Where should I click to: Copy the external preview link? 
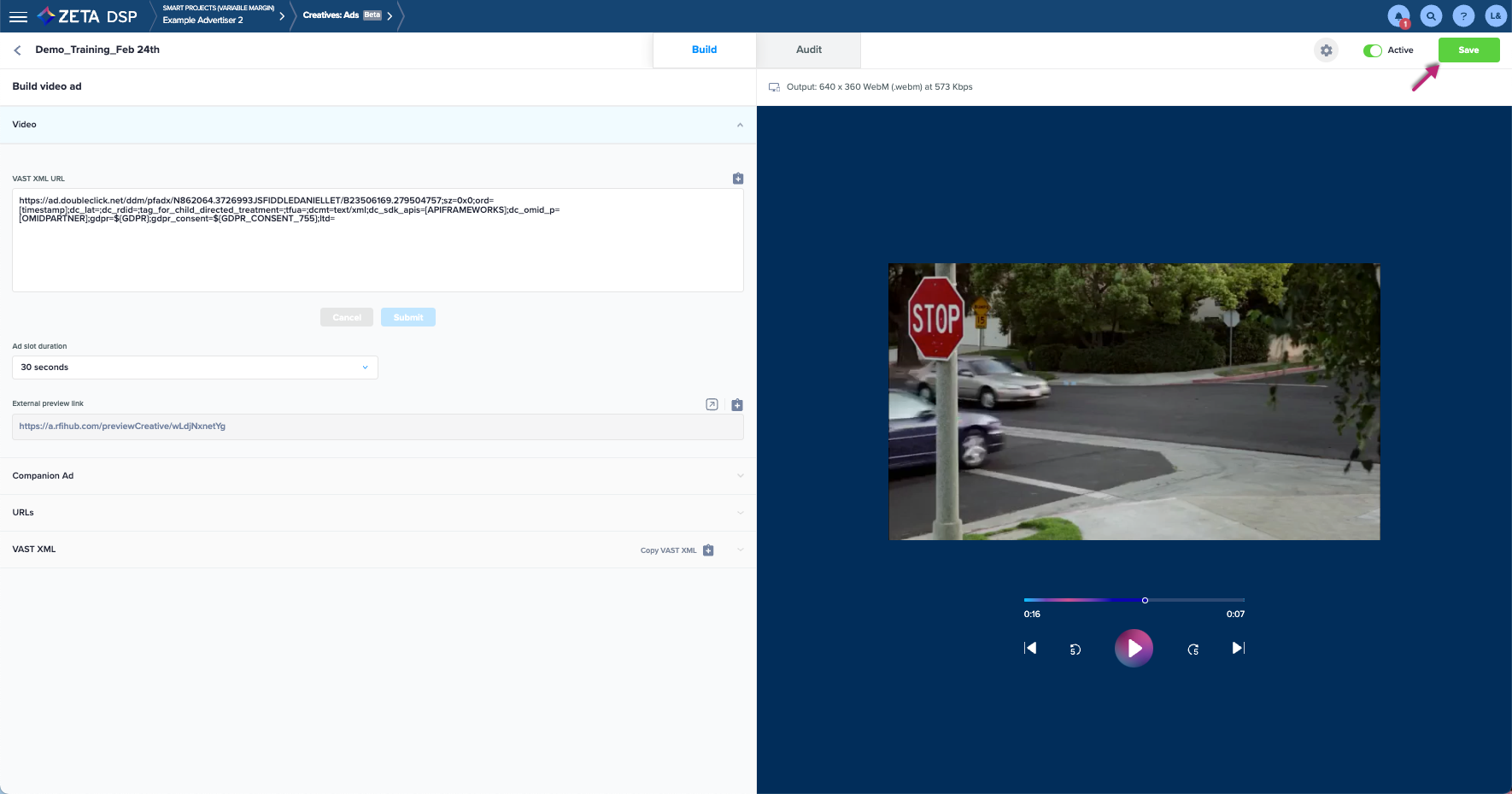[737, 404]
